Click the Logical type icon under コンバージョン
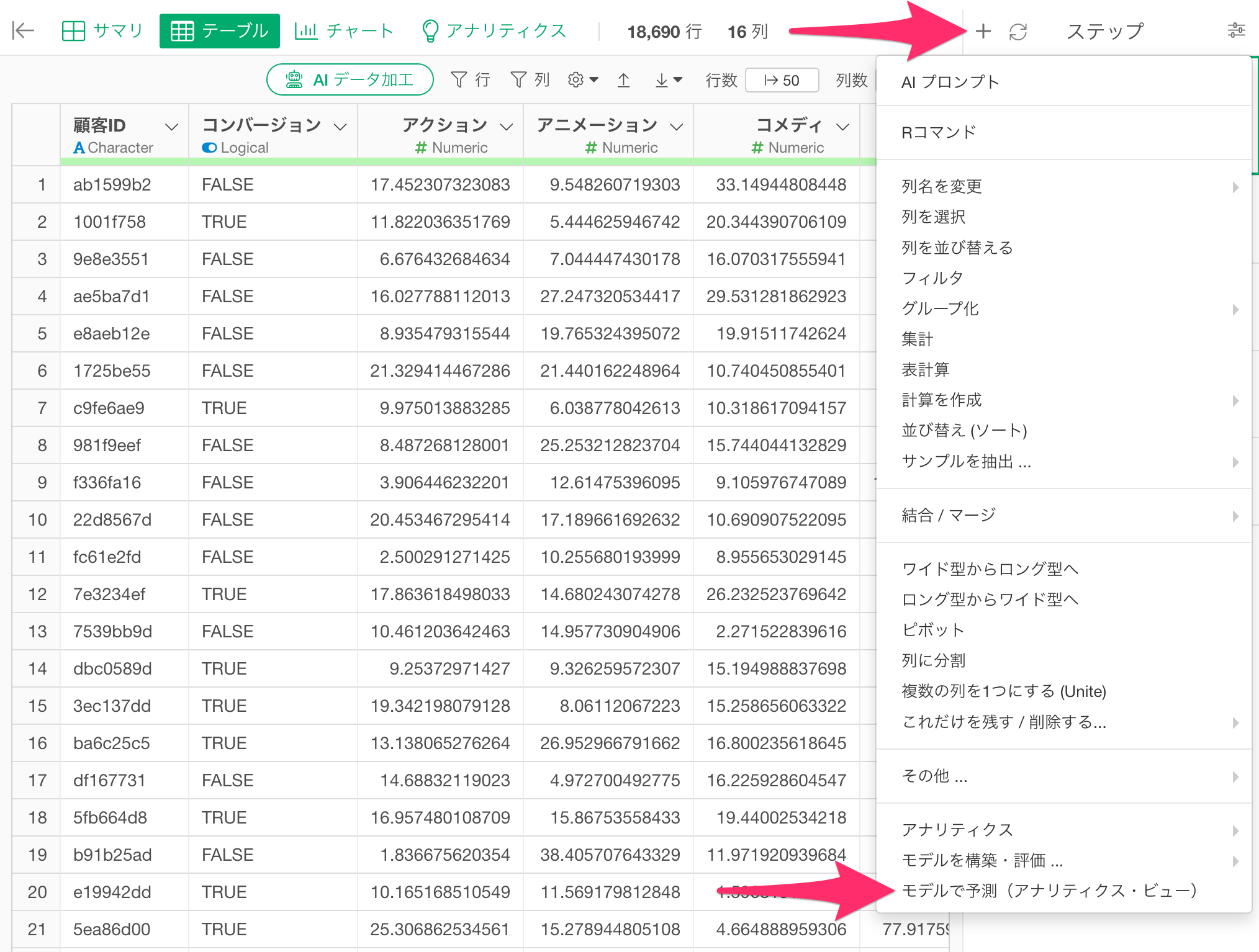Image resolution: width=1259 pixels, height=952 pixels. pyautogui.click(x=209, y=148)
